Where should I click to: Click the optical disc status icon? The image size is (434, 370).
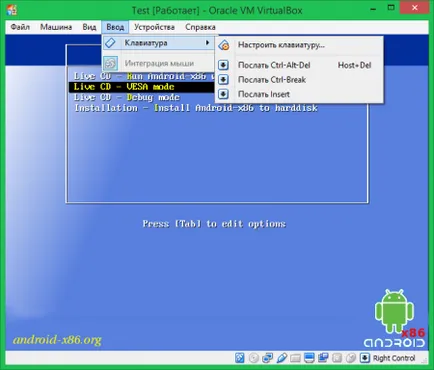click(254, 358)
